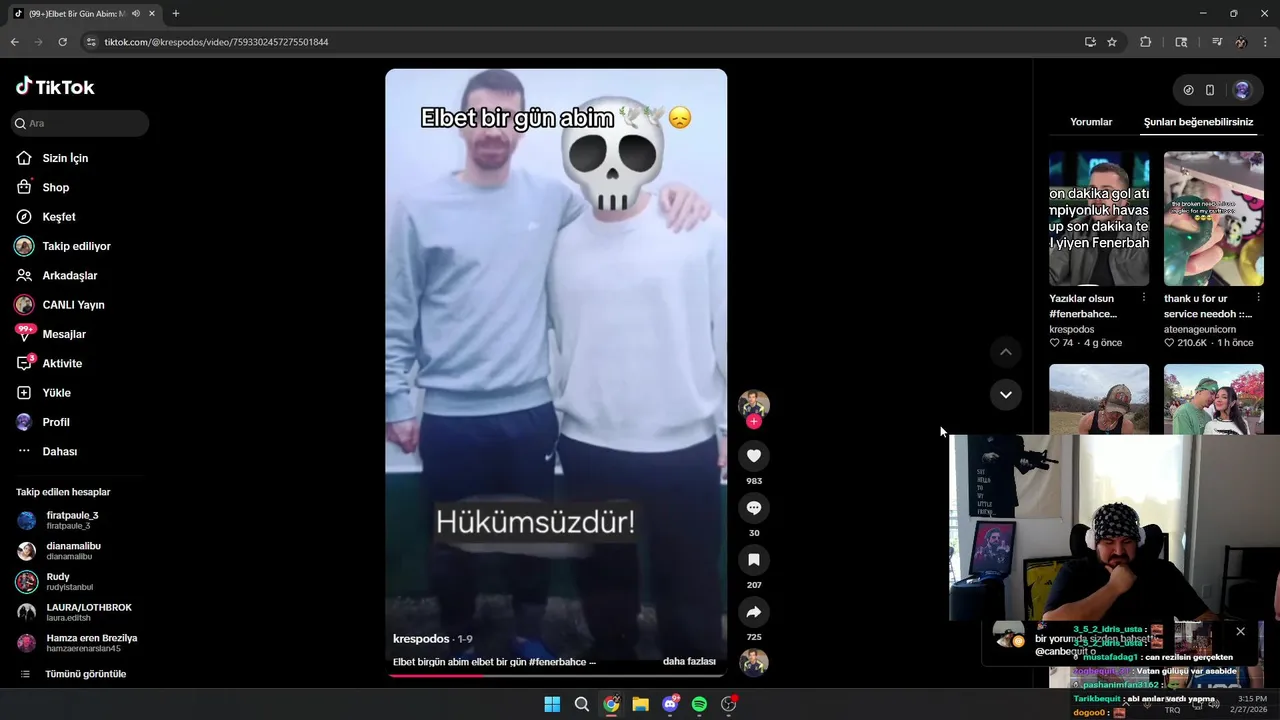Open Spotify from taskbar
The width and height of the screenshot is (1280, 720).
(x=699, y=704)
